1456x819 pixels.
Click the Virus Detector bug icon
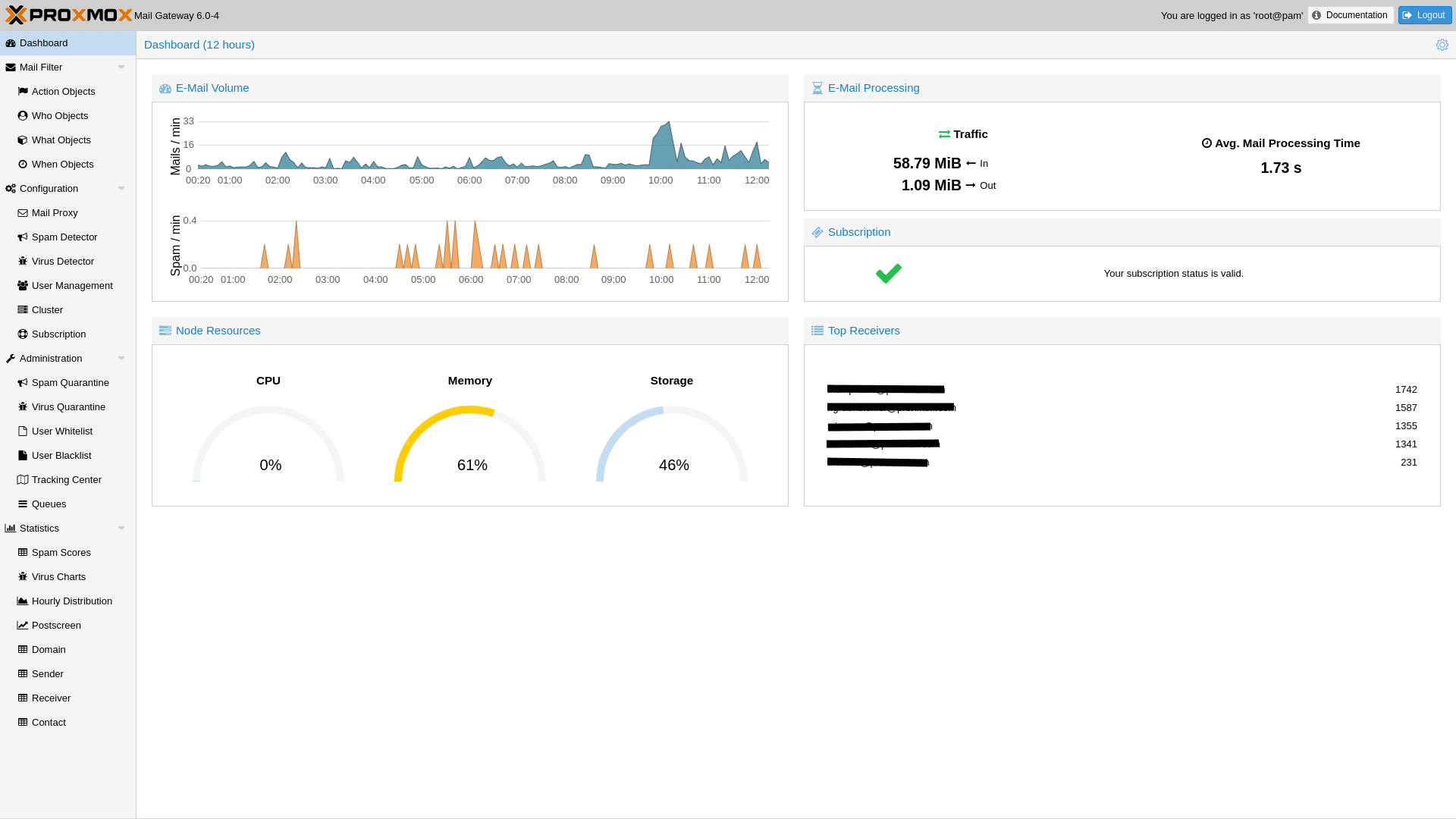(x=23, y=262)
